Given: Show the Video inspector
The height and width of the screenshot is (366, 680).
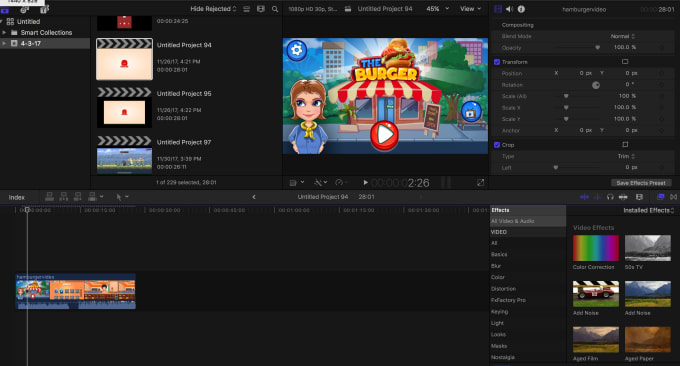Looking at the screenshot, I should tap(498, 9).
